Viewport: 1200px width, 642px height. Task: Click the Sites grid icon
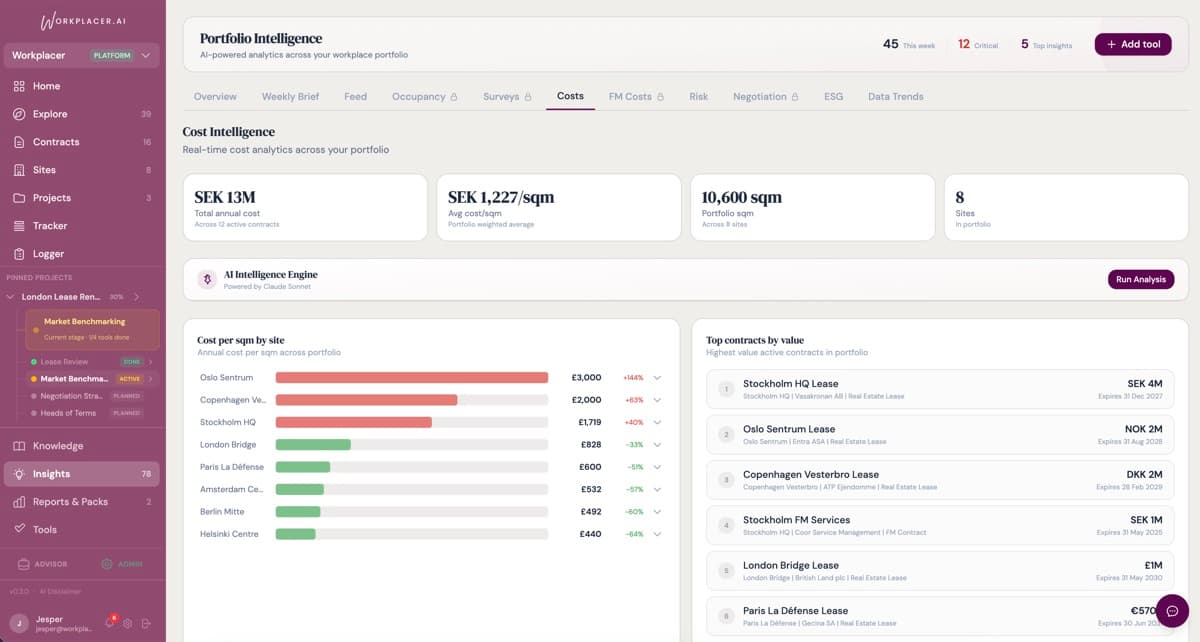(x=19, y=170)
